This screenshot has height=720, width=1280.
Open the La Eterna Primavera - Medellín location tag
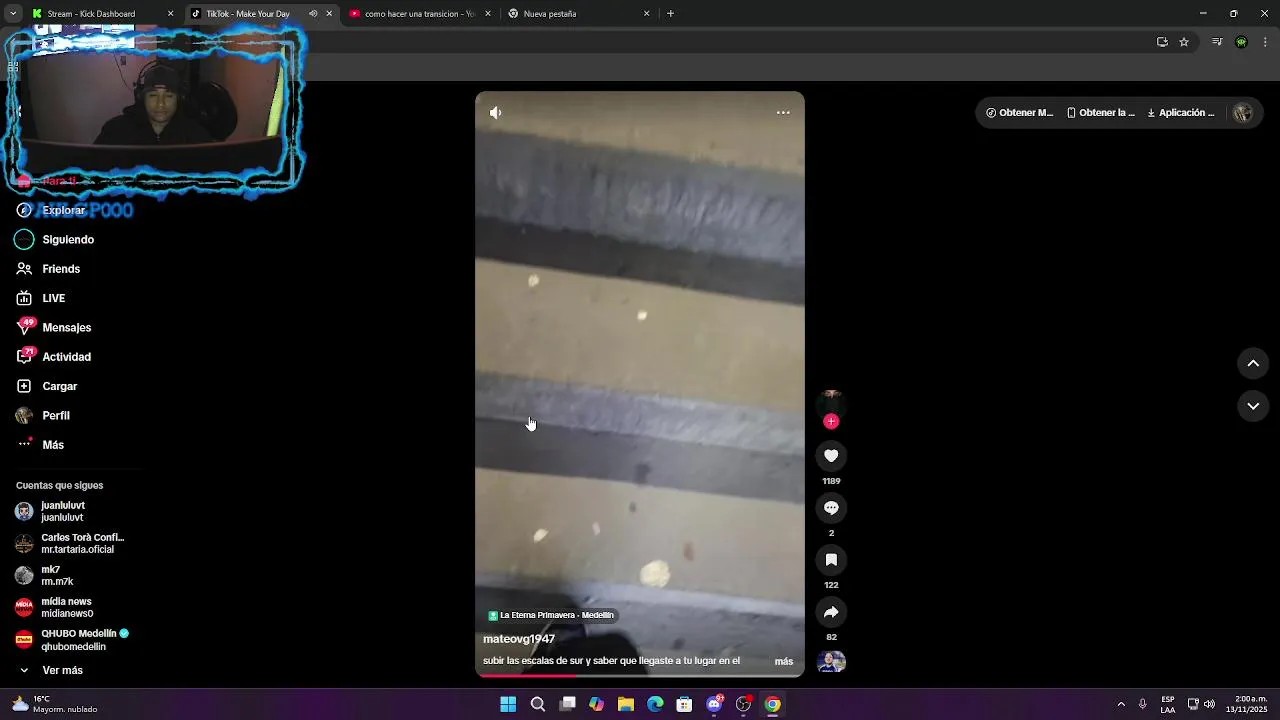click(551, 616)
